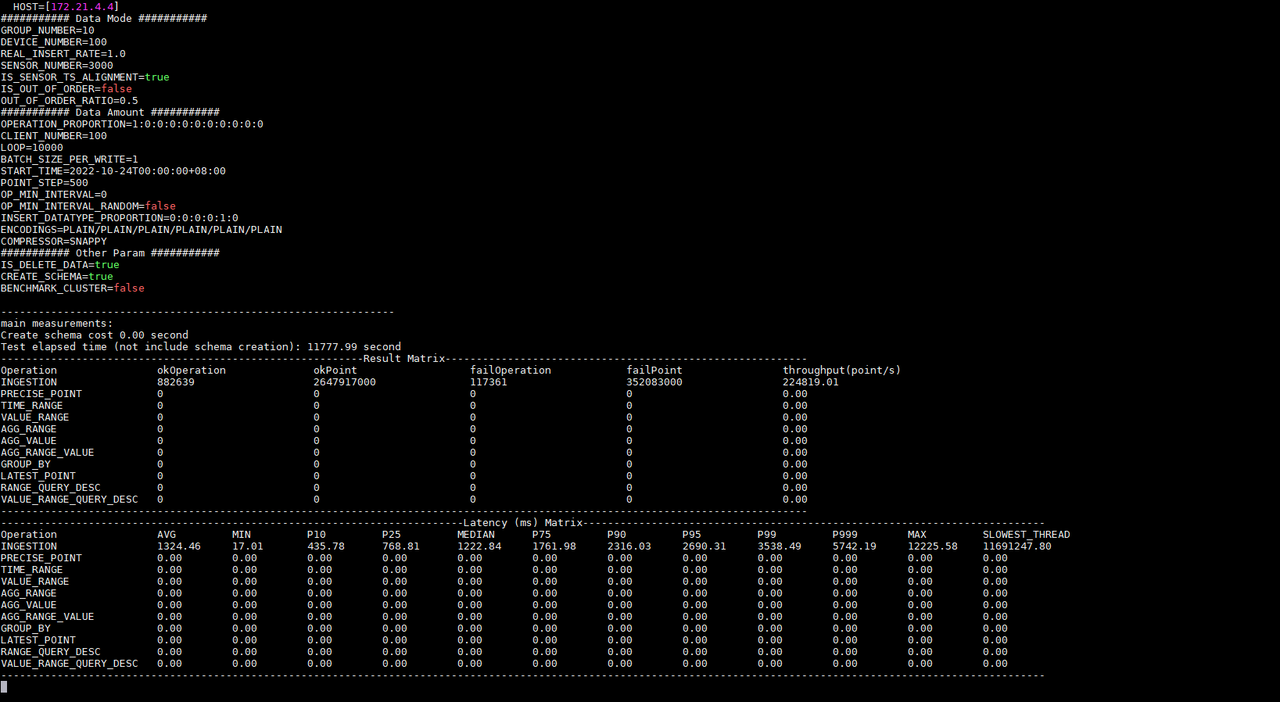Click the Result Matrix heading

[403, 358]
